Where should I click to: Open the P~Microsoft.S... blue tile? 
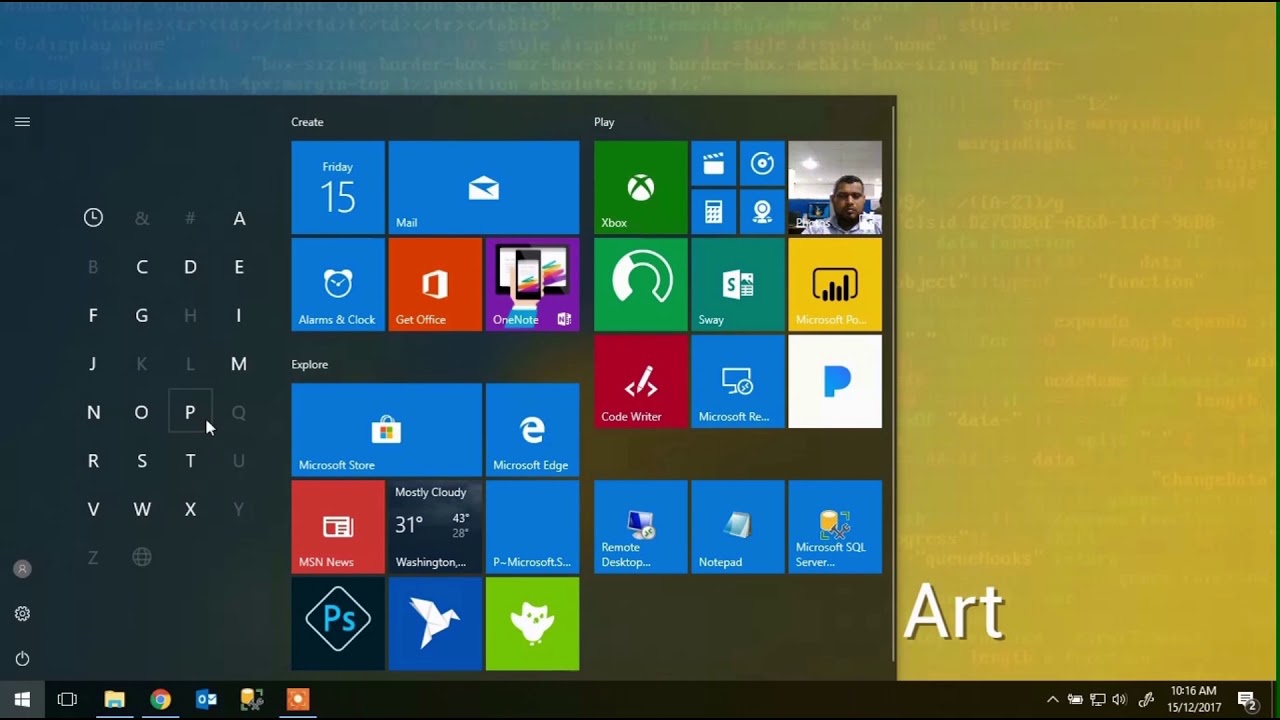(532, 526)
